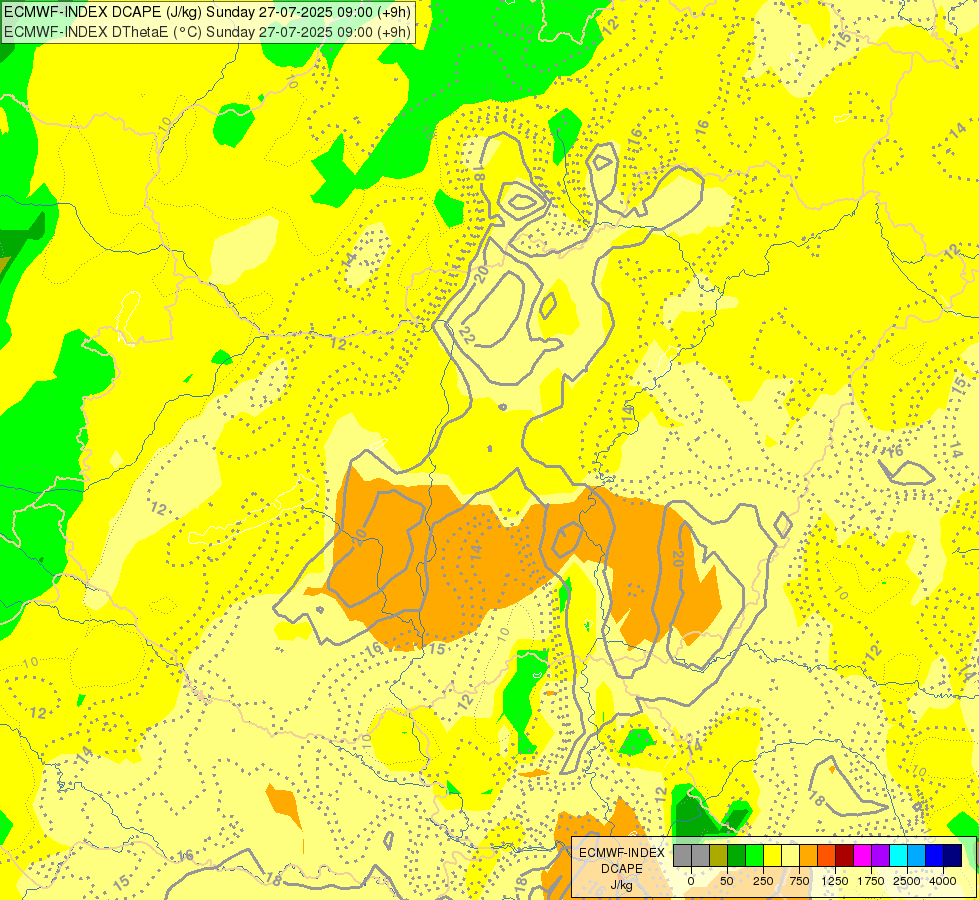Click the purple legend swatch
The width and height of the screenshot is (979, 900).
coord(880,855)
